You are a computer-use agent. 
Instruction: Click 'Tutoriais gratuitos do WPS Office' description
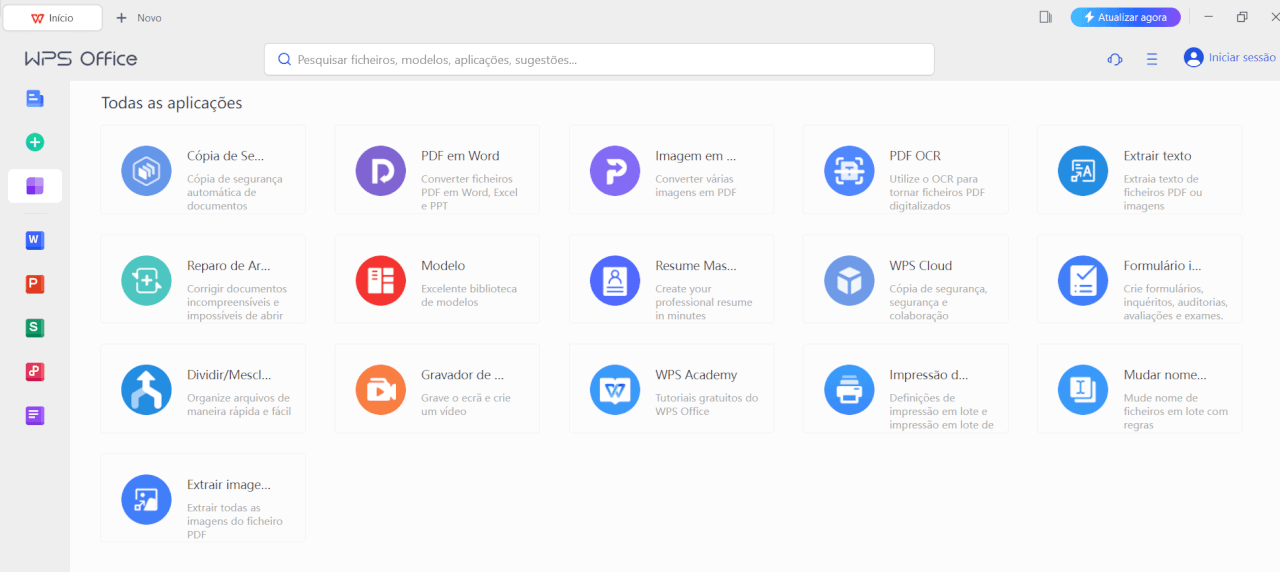[707, 404]
